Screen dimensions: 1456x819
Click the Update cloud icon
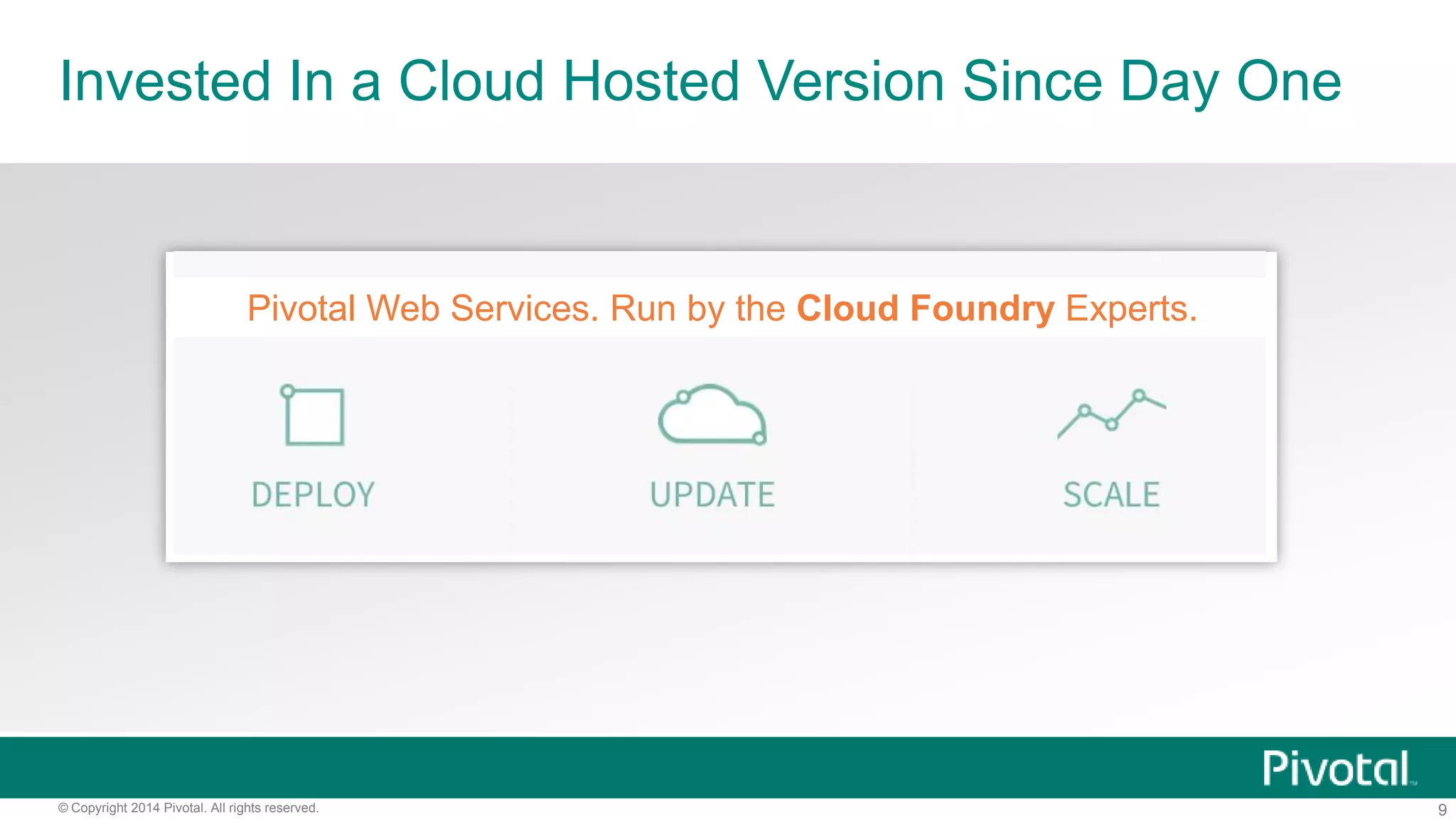coord(712,414)
